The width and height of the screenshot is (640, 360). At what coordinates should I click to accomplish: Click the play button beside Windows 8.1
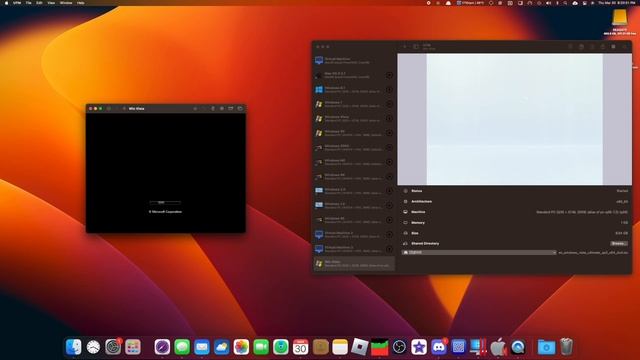click(389, 89)
